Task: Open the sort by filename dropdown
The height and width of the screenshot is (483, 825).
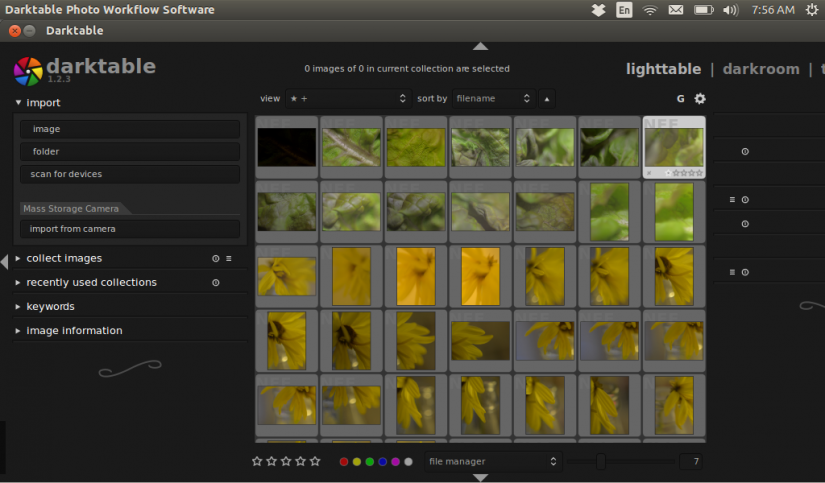Action: pyautogui.click(x=492, y=99)
